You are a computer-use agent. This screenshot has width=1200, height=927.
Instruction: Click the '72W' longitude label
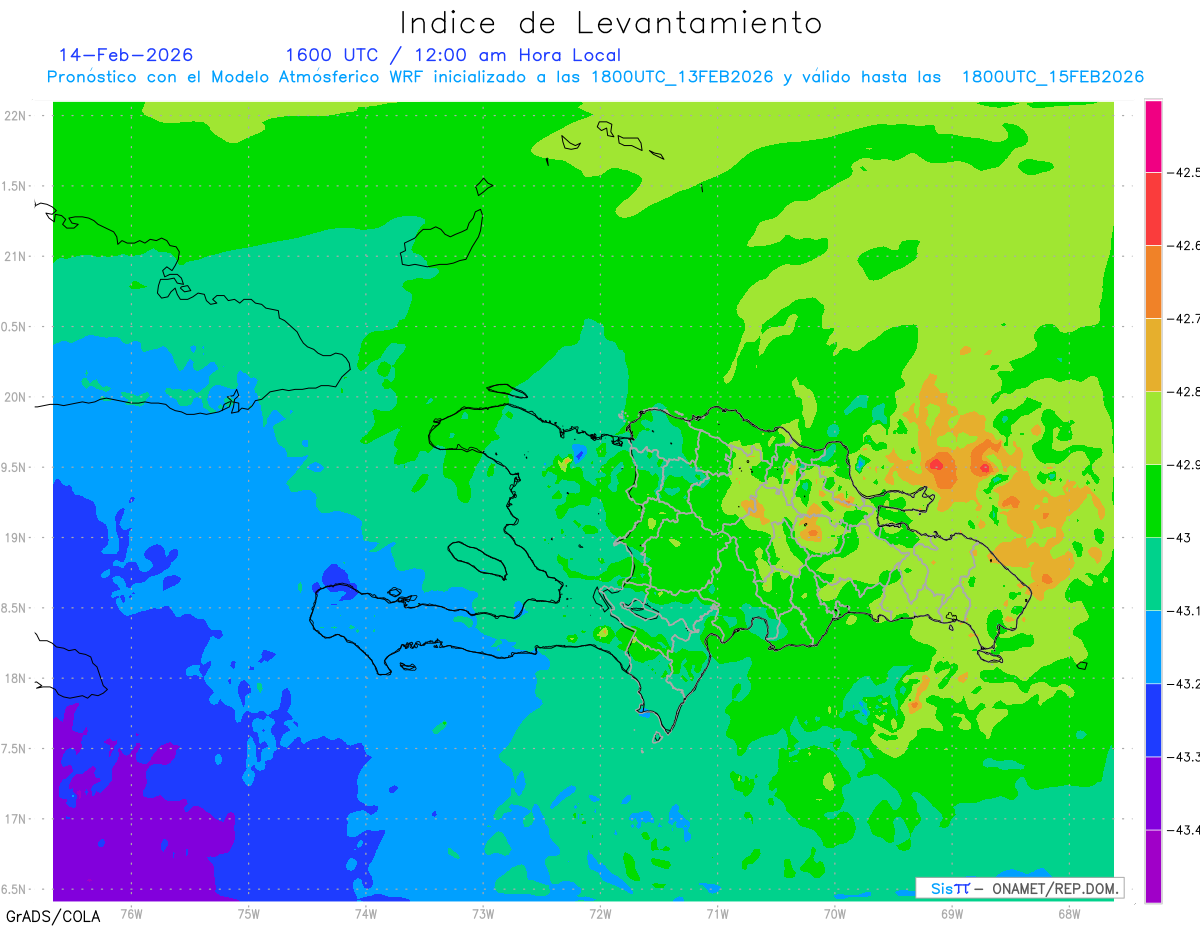tap(600, 914)
